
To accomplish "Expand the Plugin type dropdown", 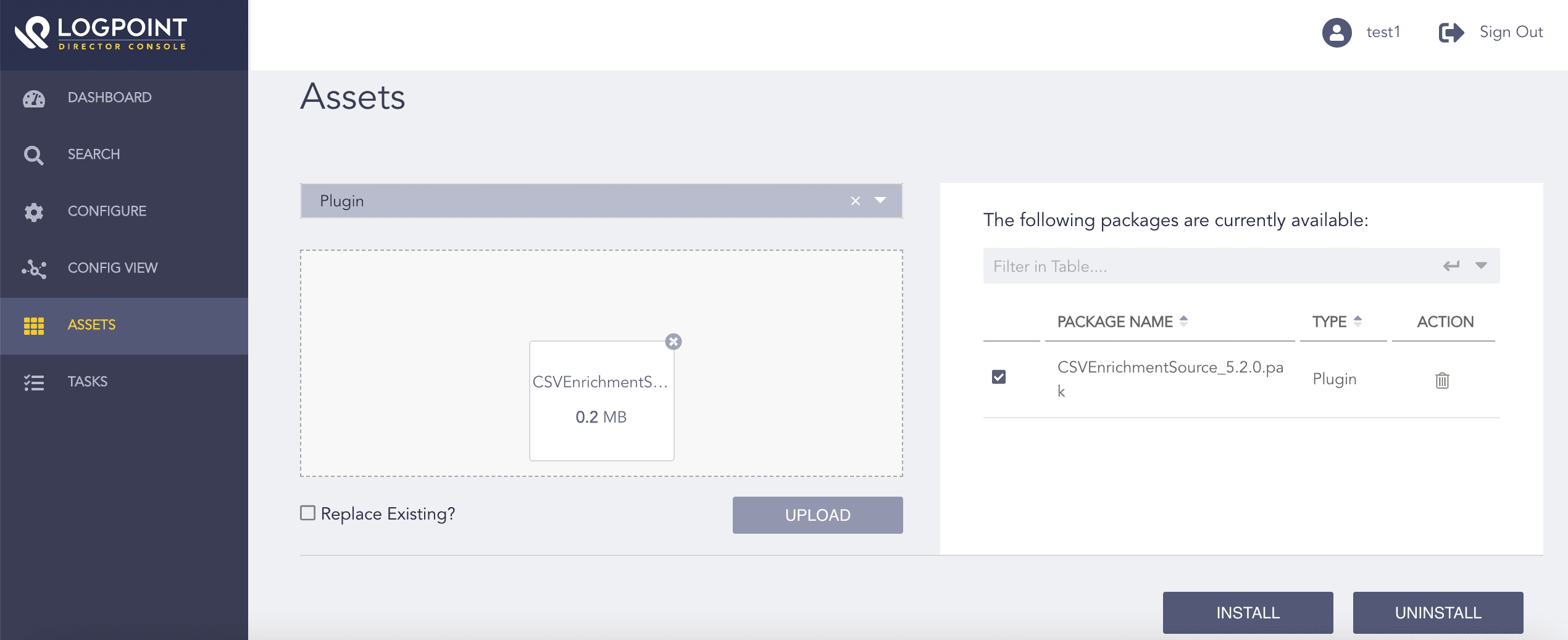I will 880,200.
